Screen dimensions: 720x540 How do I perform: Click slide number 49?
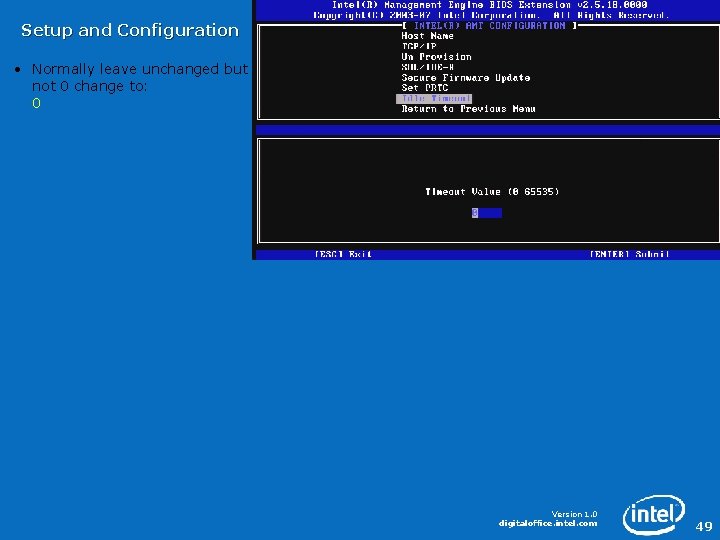click(703, 526)
